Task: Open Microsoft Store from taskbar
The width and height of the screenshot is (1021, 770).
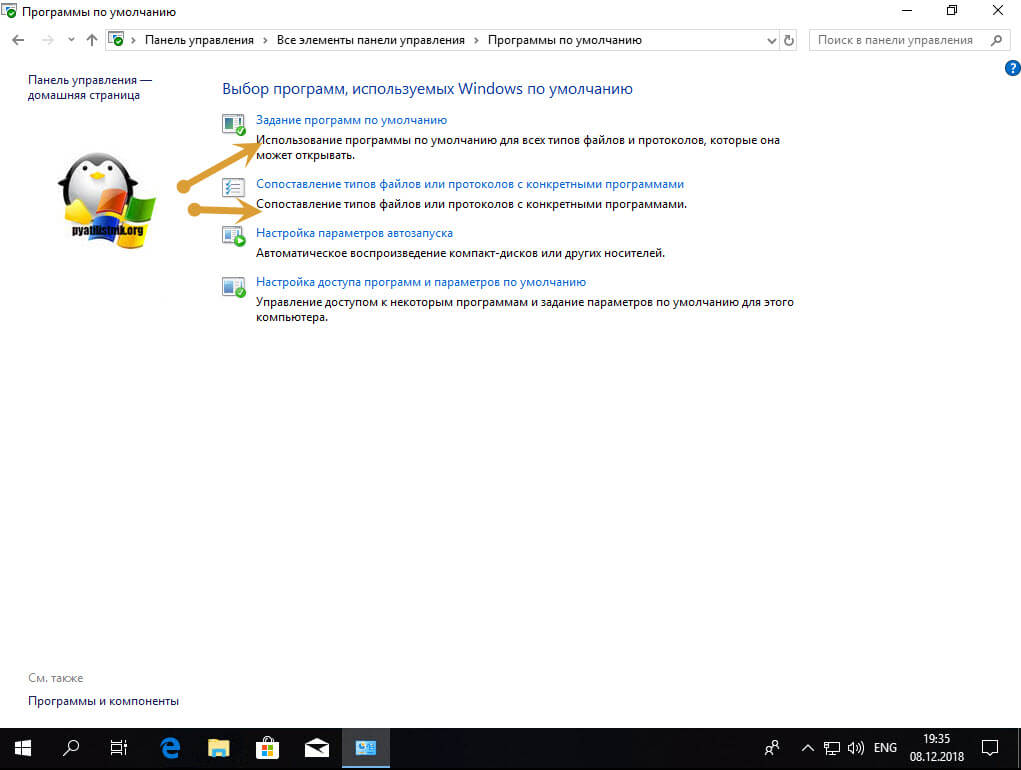Action: (268, 749)
